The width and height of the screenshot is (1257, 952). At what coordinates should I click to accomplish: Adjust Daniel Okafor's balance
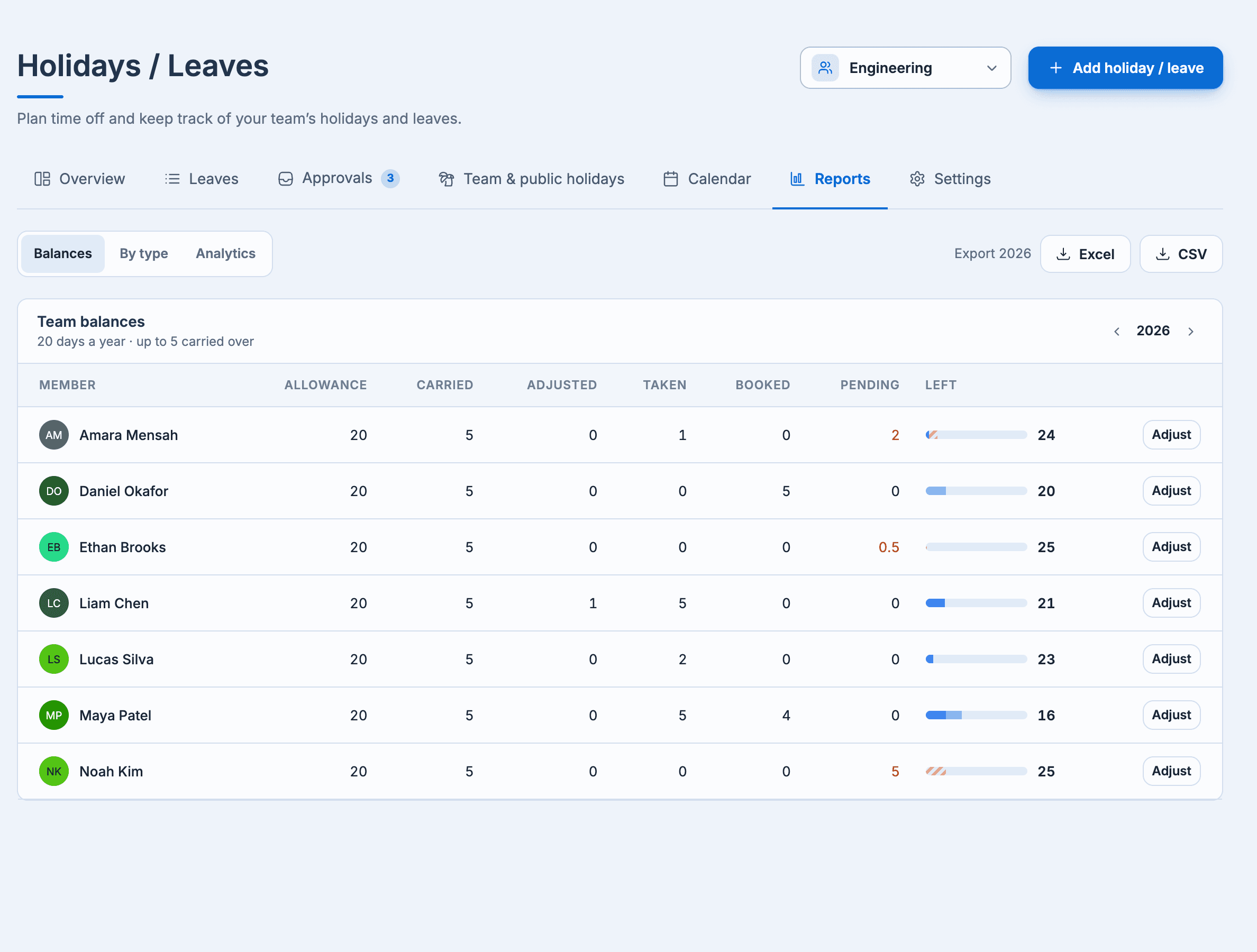coord(1171,491)
